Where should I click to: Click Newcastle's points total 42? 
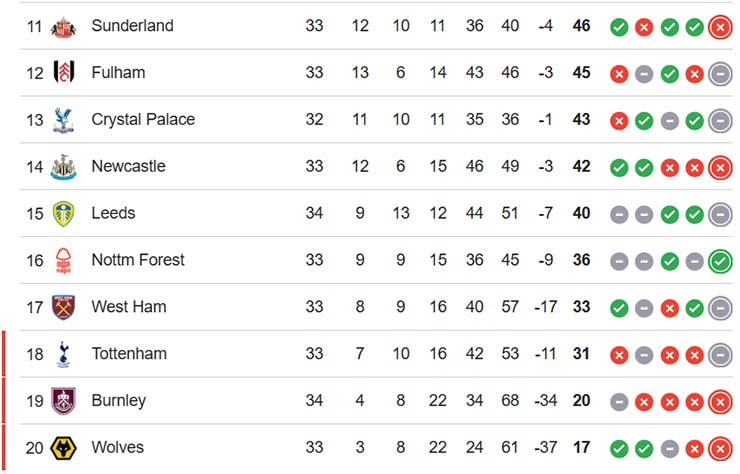581,167
